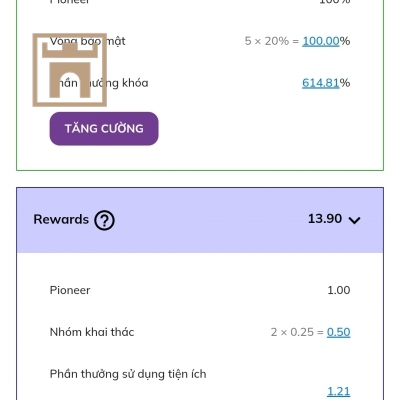Image resolution: width=400 pixels, height=400 pixels.
Task: Click the lavender Rewards header bar
Action: [x=200, y=220]
